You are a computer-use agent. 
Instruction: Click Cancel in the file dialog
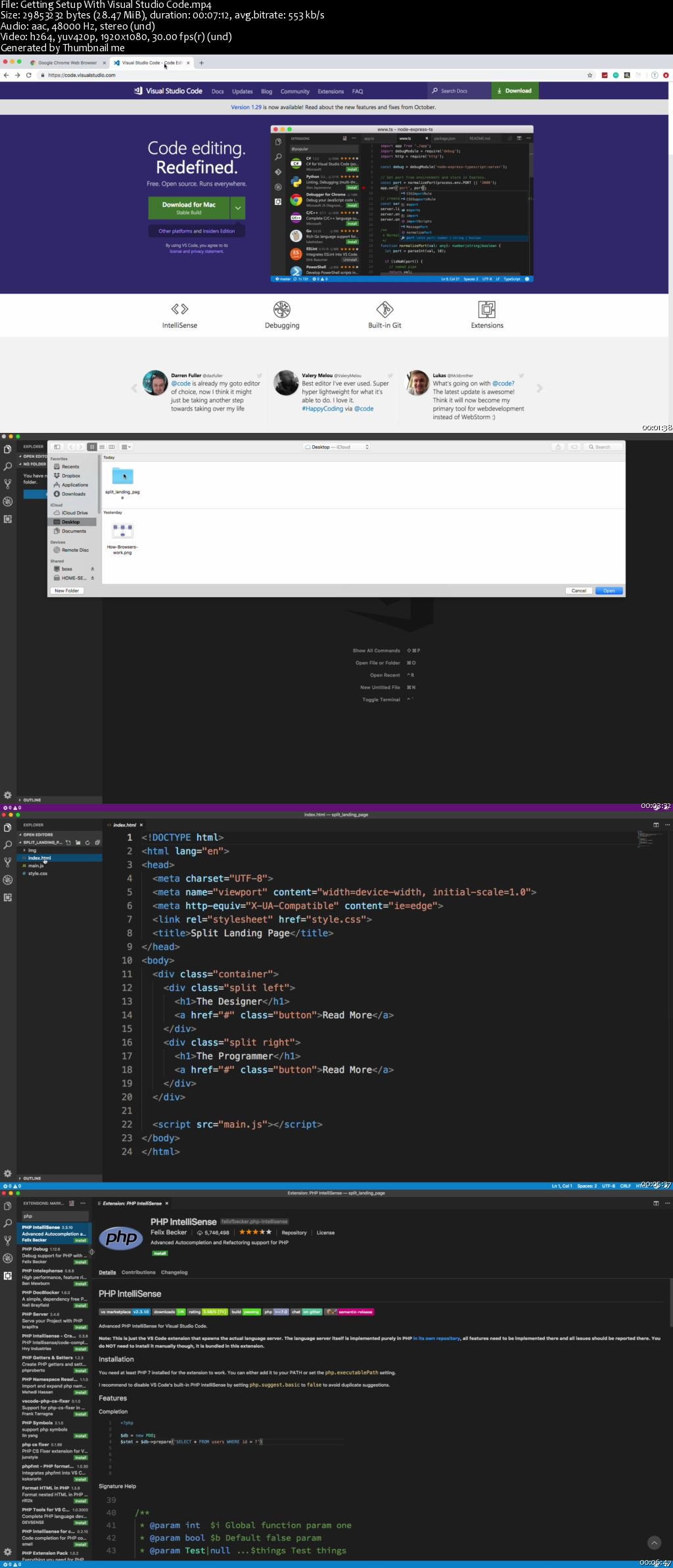pyautogui.click(x=578, y=591)
